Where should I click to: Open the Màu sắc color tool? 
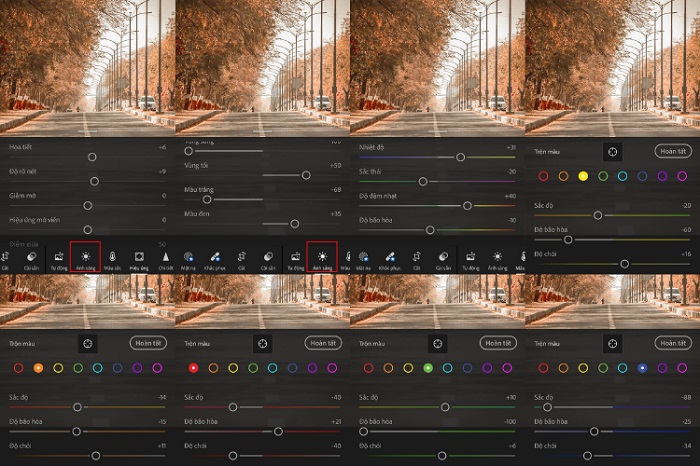coord(113,257)
